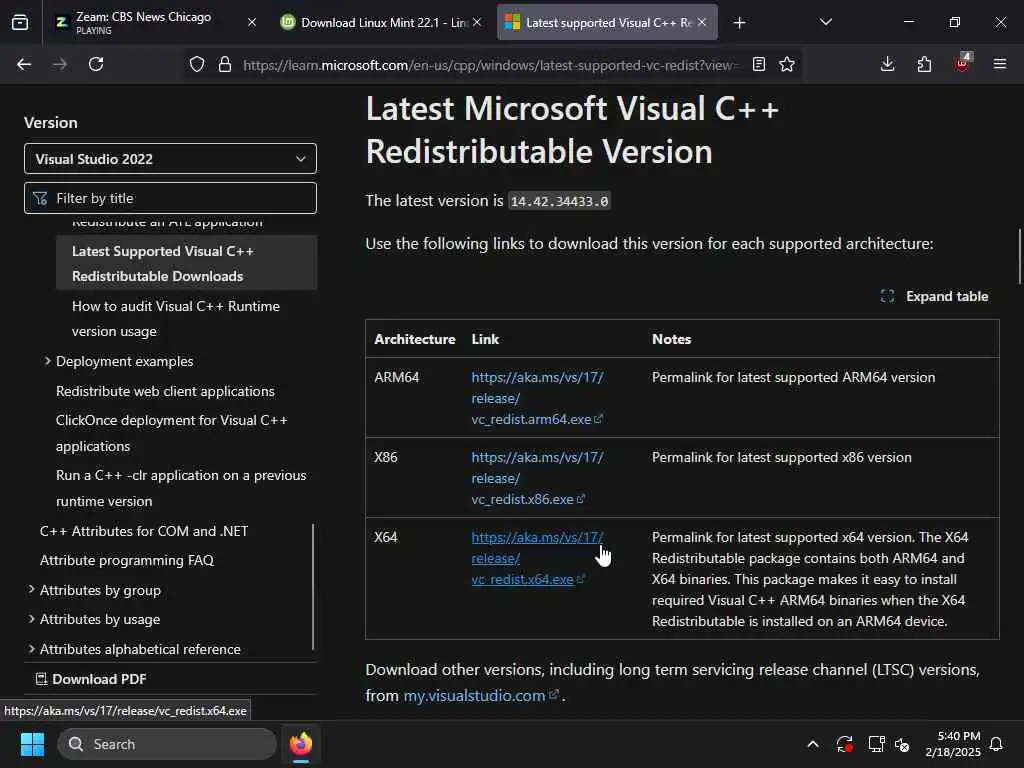Switch to Zeam CBS News Chicago tab
This screenshot has width=1024, height=768.
click(x=143, y=22)
